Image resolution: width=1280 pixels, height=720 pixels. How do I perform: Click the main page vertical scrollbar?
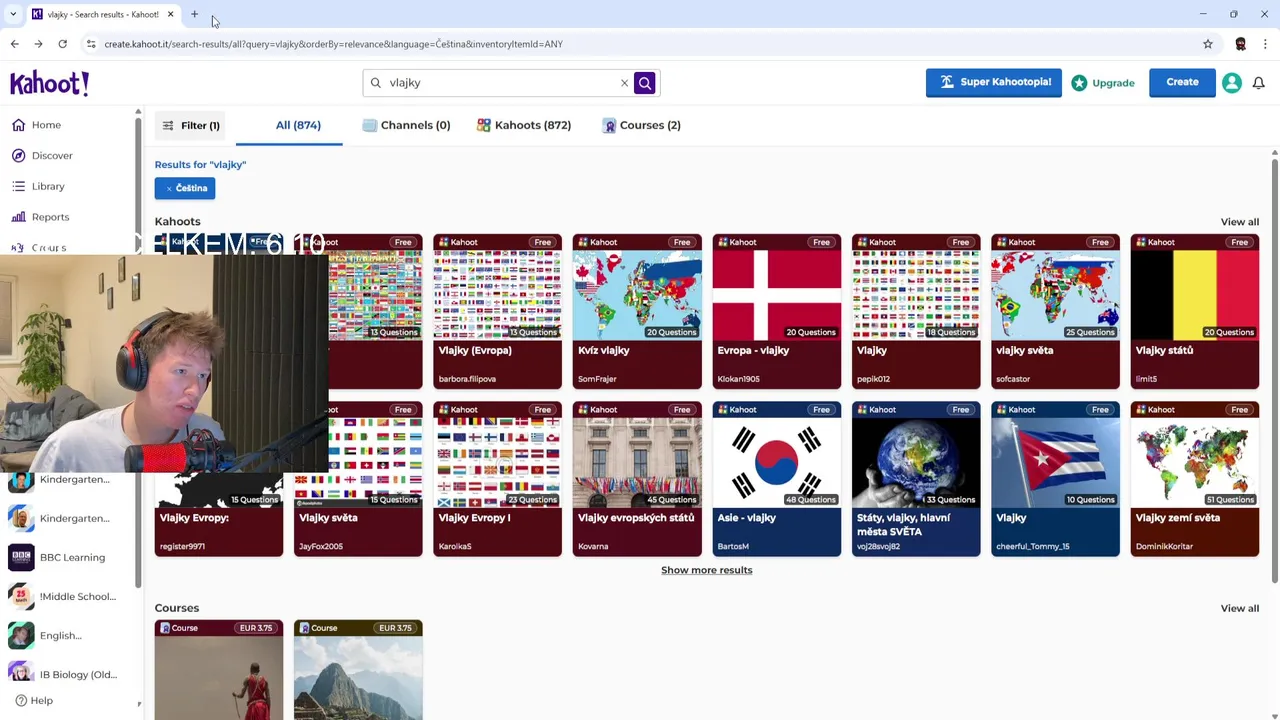point(1274,370)
